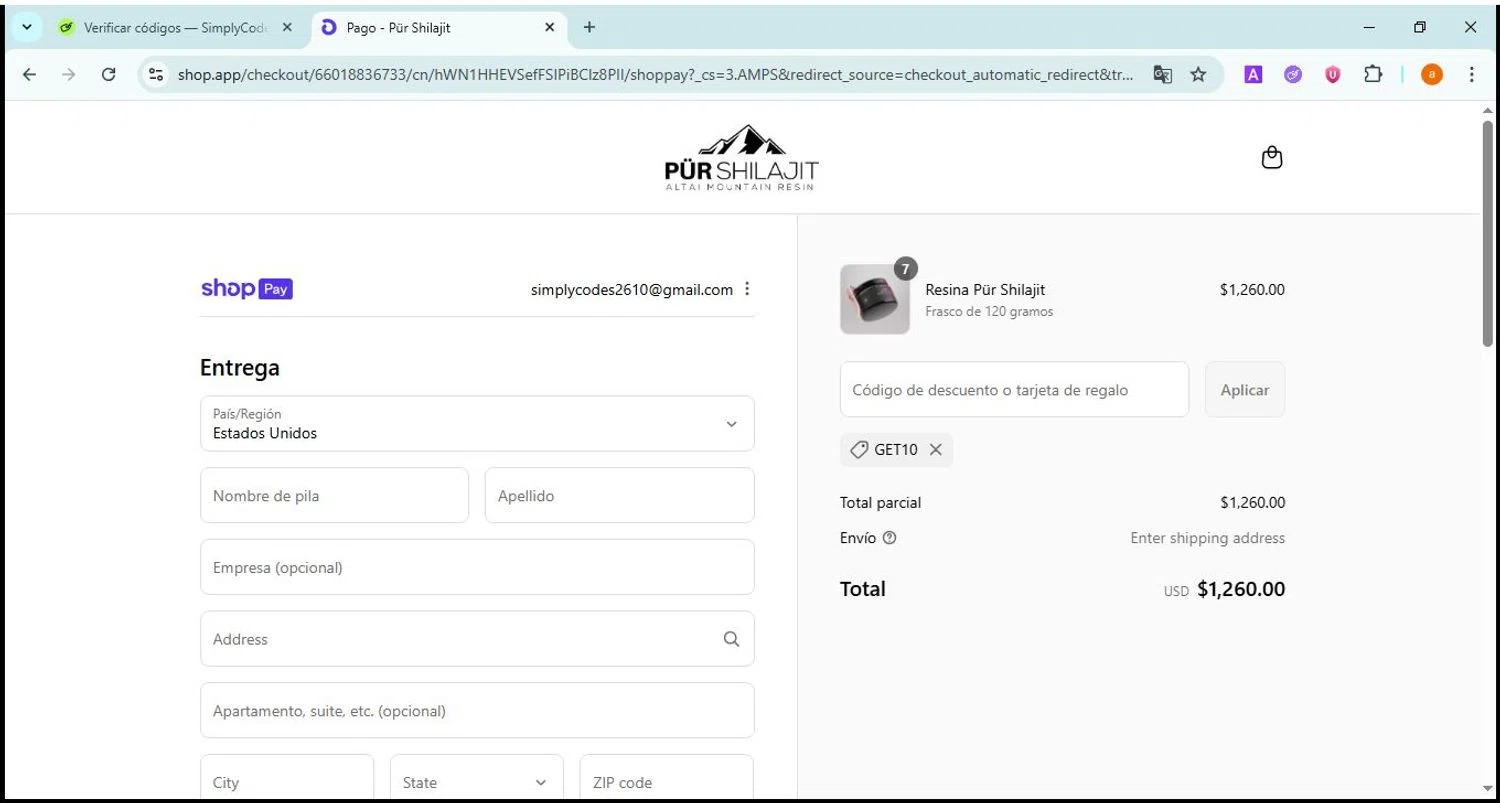Click the simplycodes2610@gmail.com email text
Screen dimensions: 1500x803
632,289
